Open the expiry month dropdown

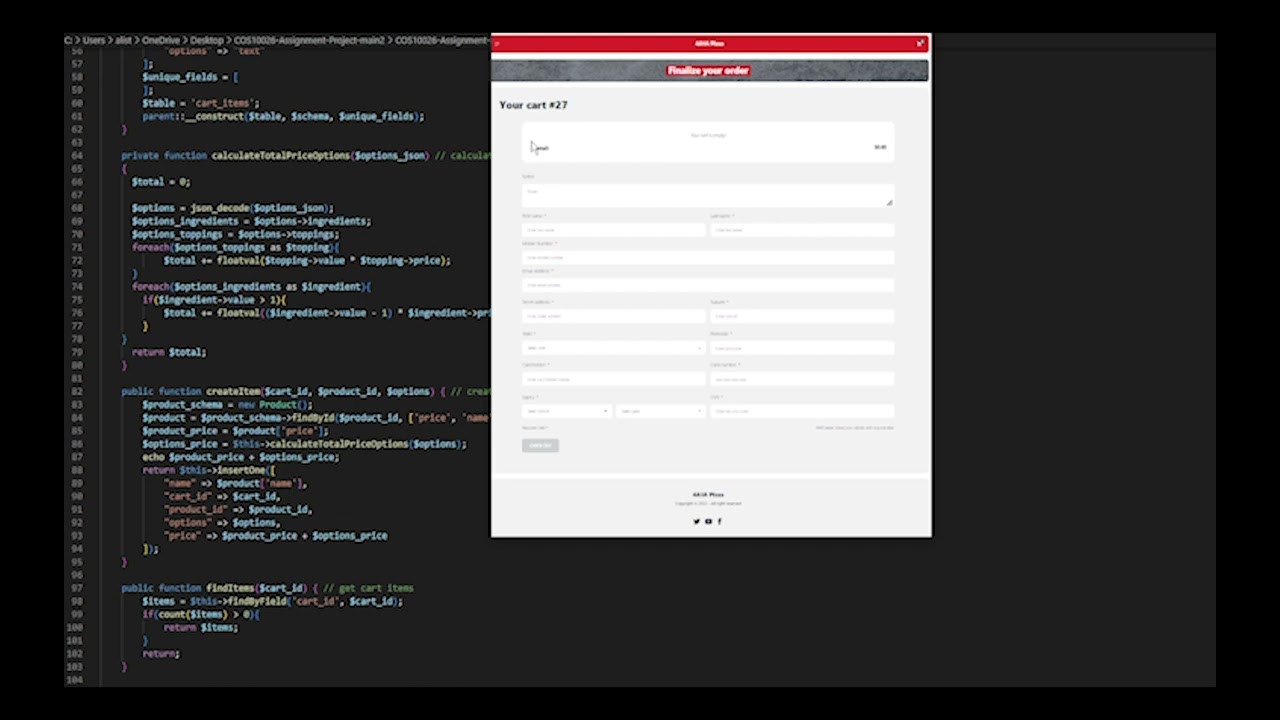pyautogui.click(x=566, y=411)
